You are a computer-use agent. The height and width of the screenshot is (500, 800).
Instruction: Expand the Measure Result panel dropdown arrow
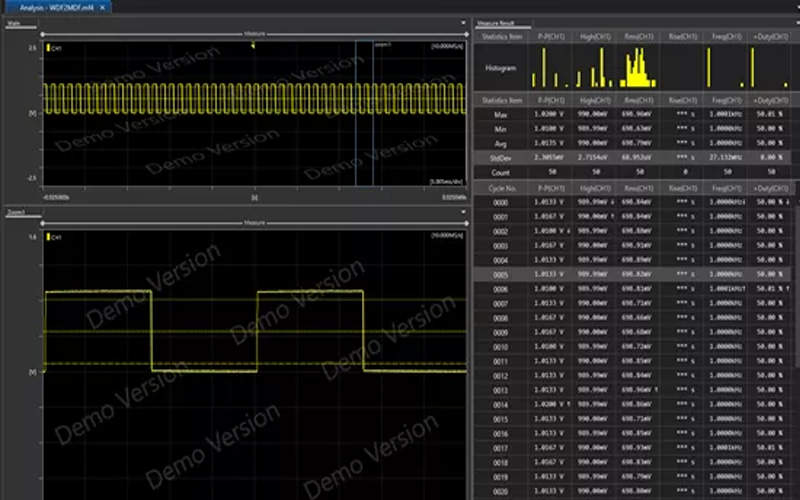(x=797, y=23)
